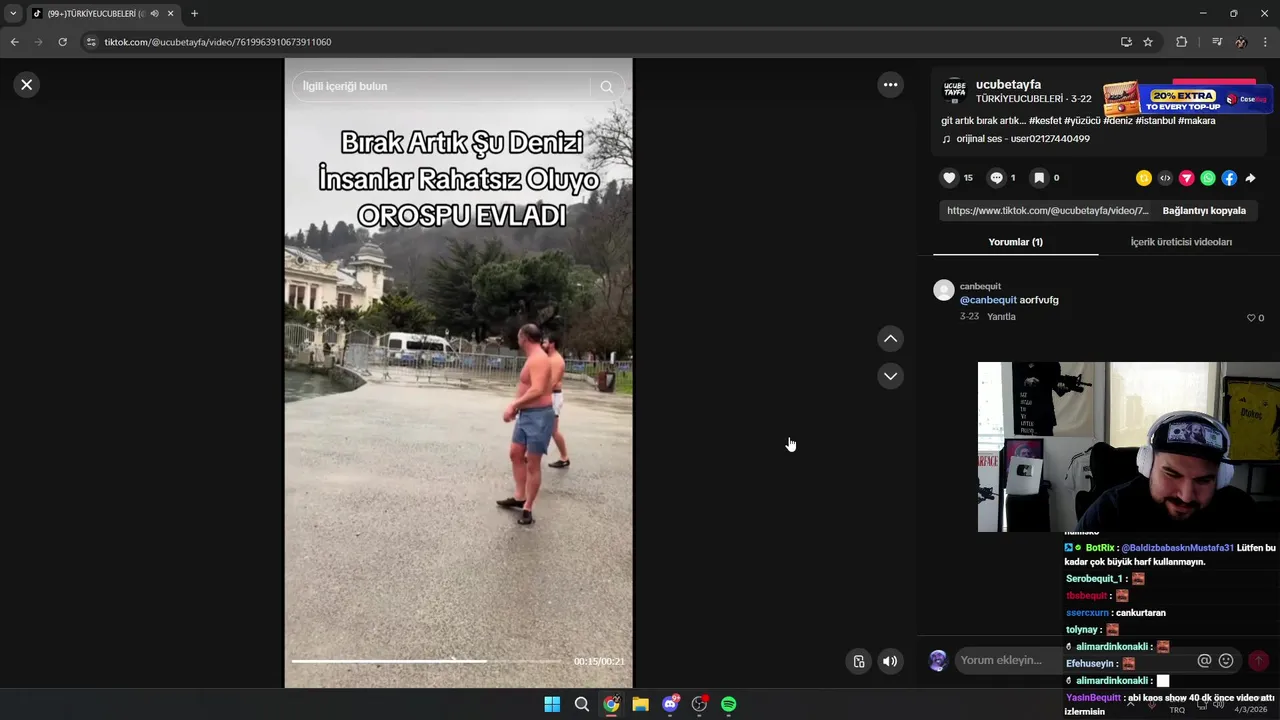Open the Chrome three-dot menu
Viewport: 1280px width, 720px height.
[x=1265, y=42]
